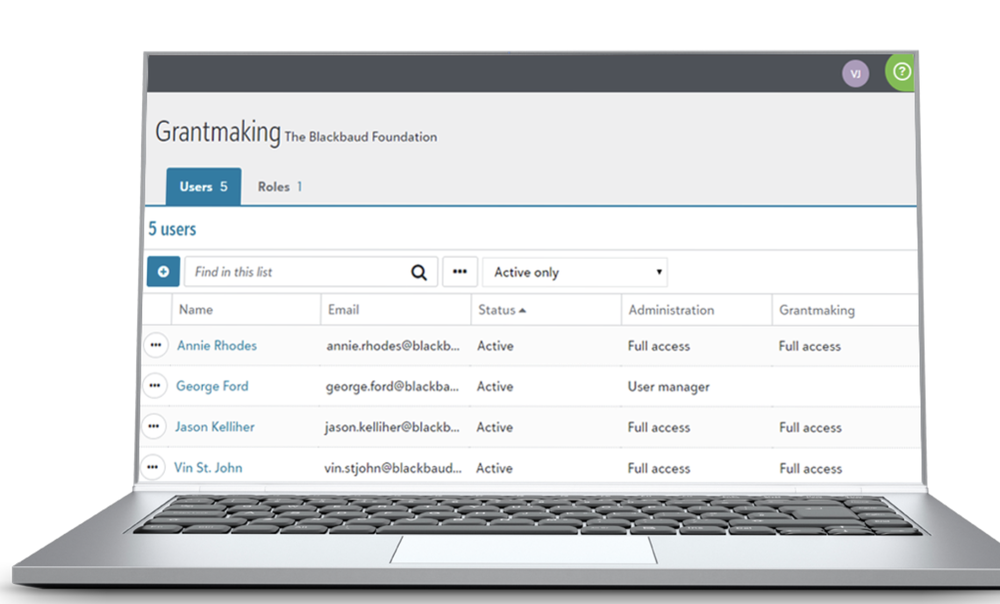Open Annie Rhodes user link
Viewport: 1000px width, 604px height.
[x=217, y=345]
